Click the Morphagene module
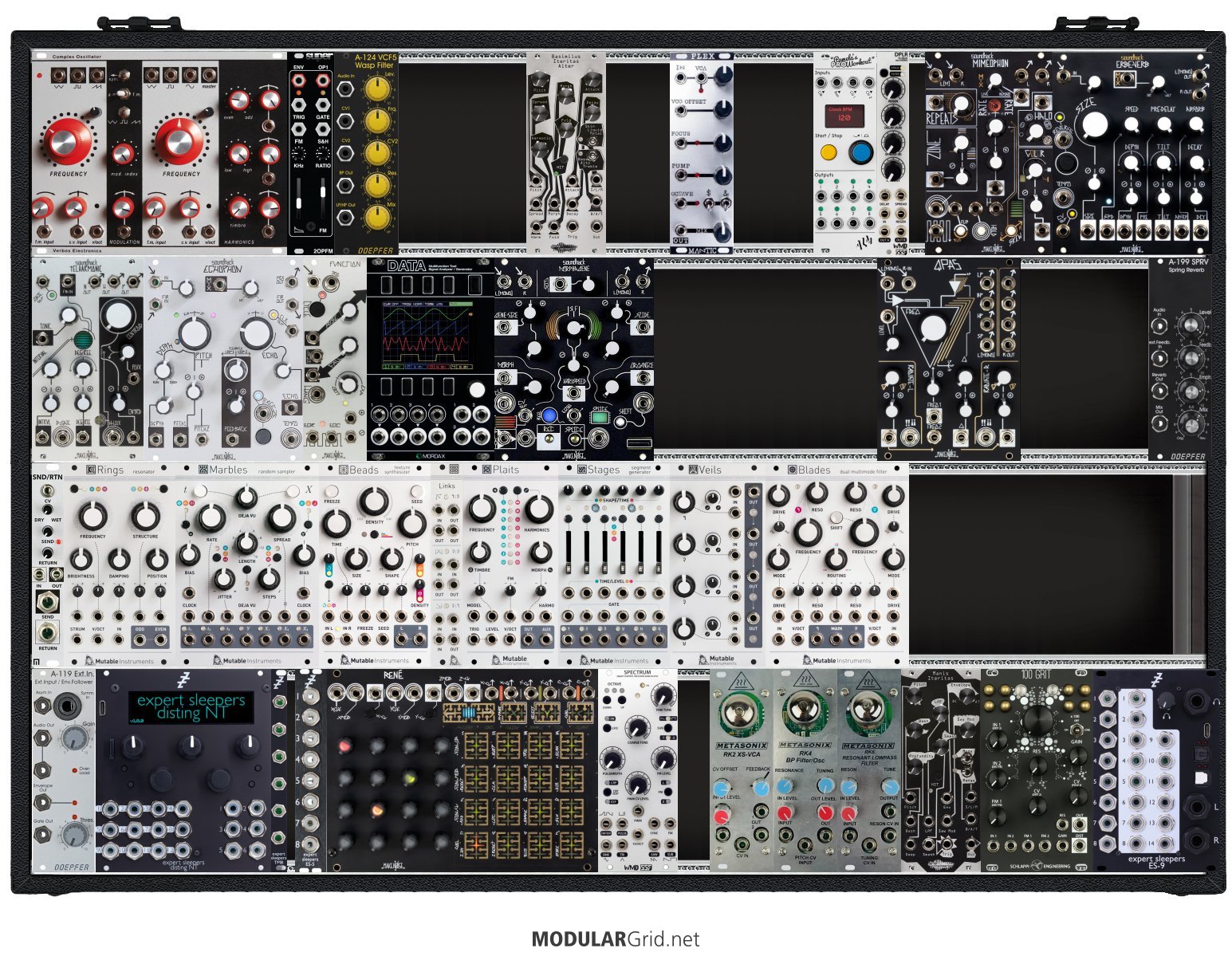 coord(574,359)
